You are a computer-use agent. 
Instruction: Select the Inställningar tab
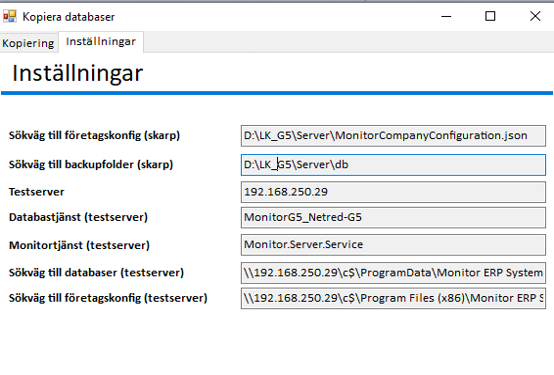[x=101, y=42]
